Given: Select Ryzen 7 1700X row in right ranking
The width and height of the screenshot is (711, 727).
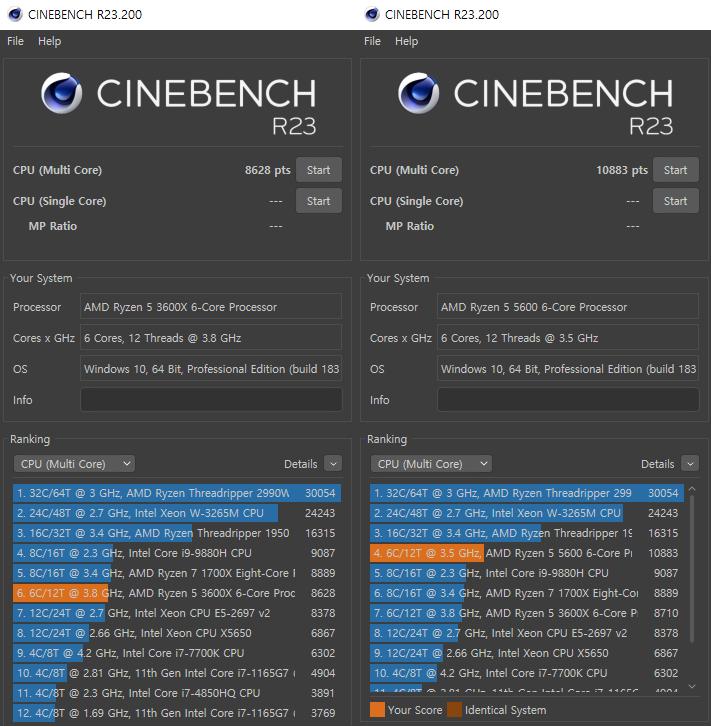Looking at the screenshot, I should click(527, 593).
